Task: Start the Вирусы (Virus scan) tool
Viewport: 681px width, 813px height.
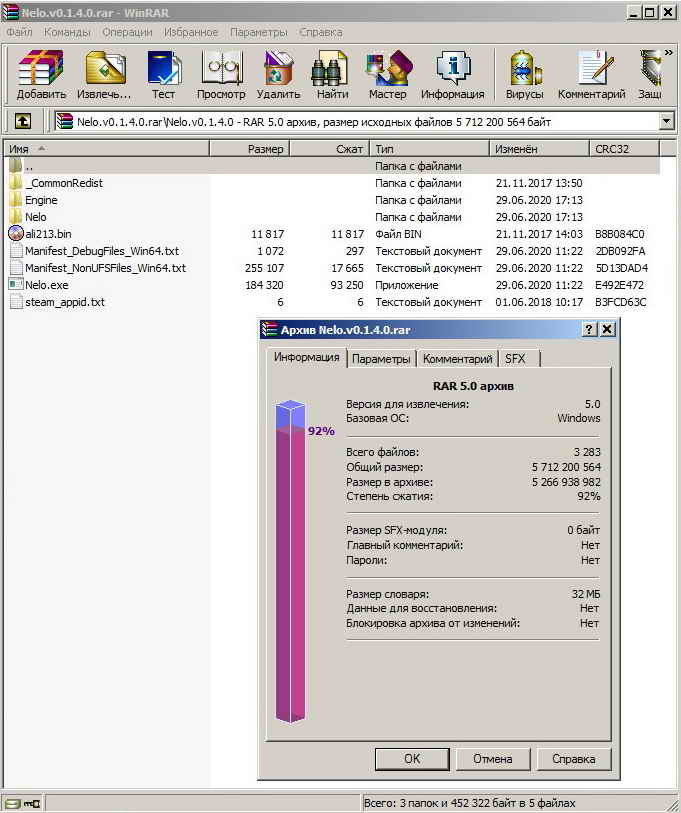Action: (524, 75)
